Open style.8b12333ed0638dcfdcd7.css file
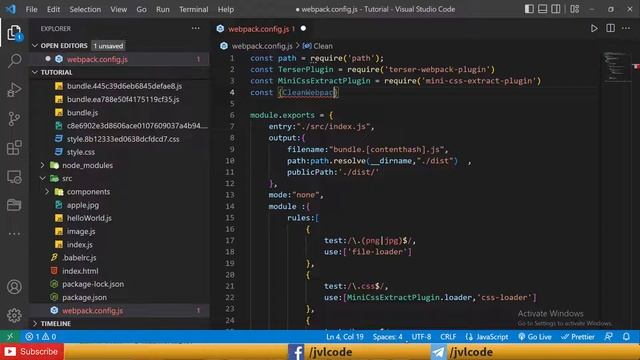 (123, 139)
